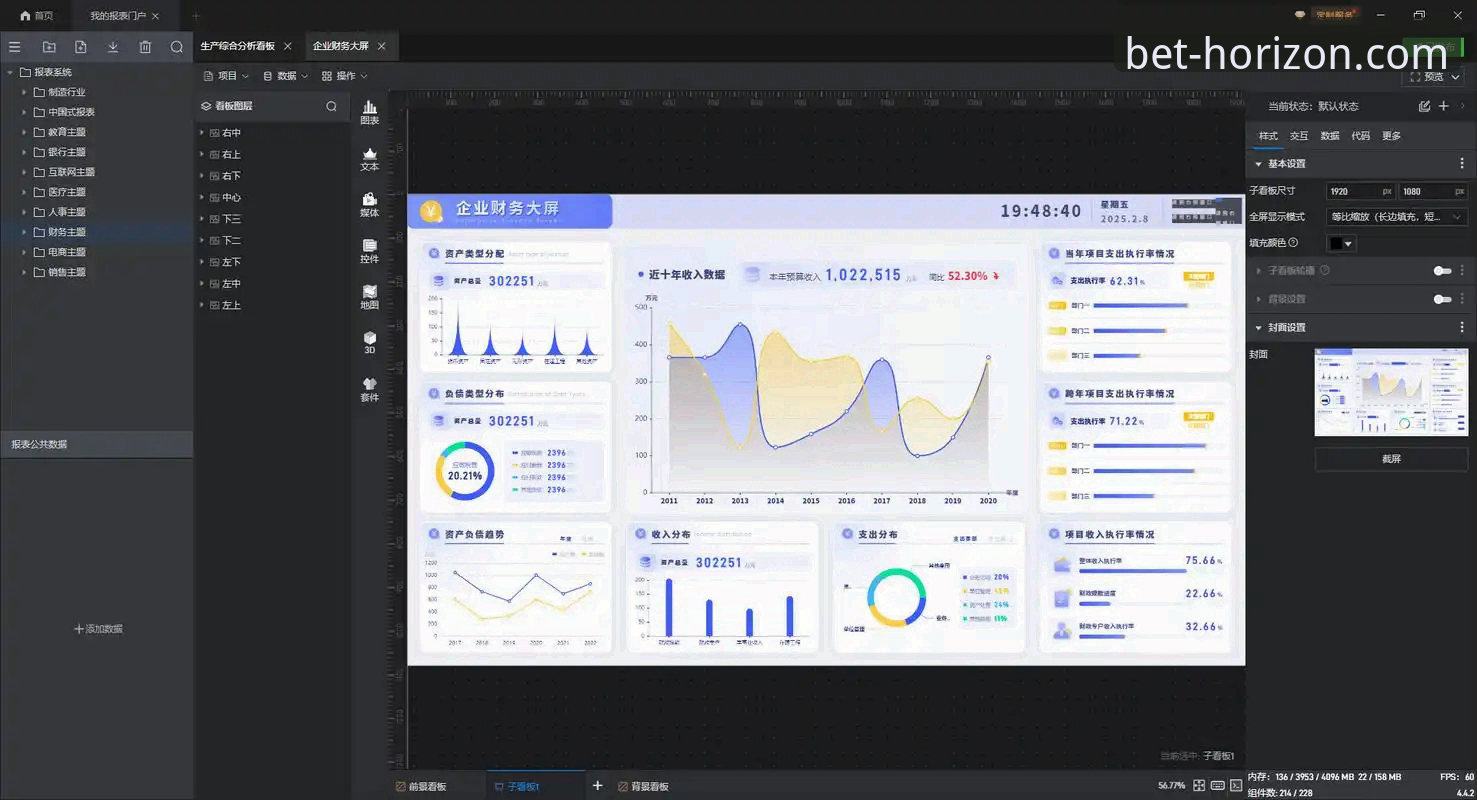Click the 封面 cover thumbnail image
Viewport: 1477px width, 800px height.
click(x=1391, y=392)
